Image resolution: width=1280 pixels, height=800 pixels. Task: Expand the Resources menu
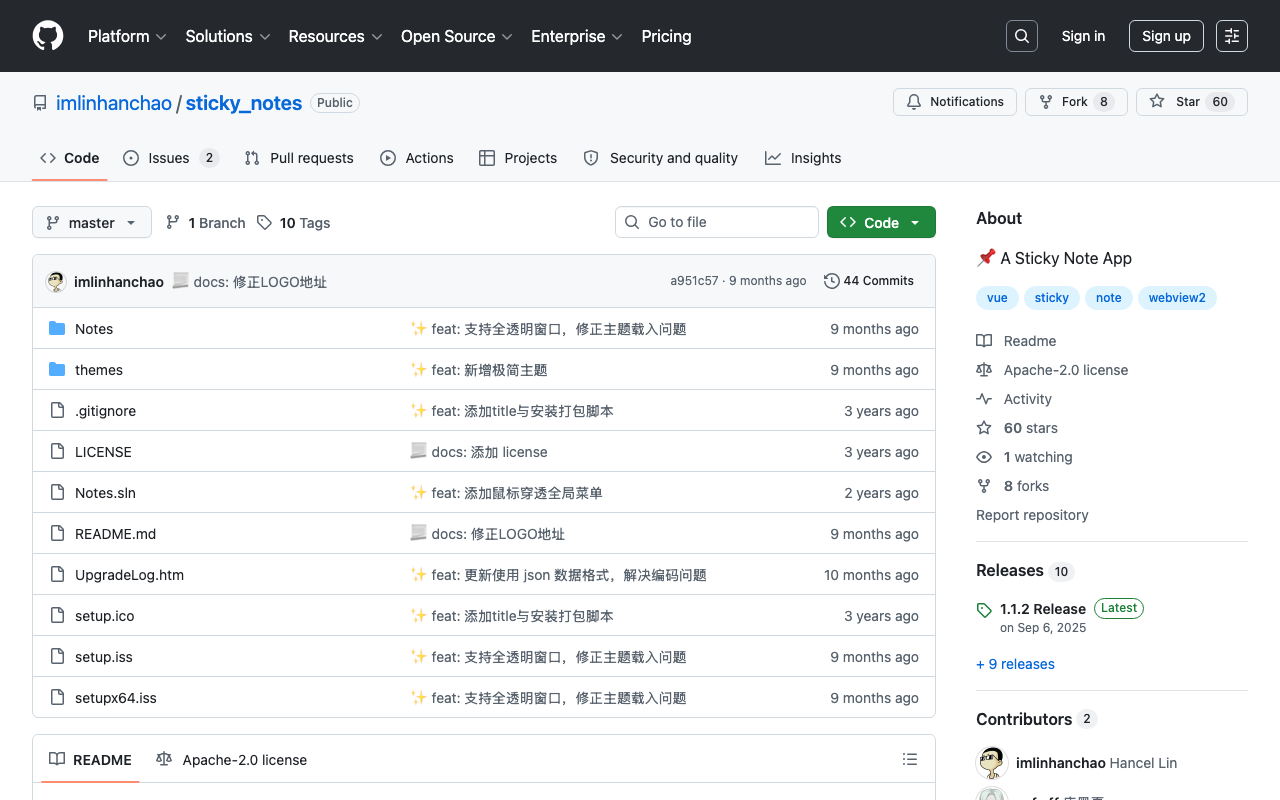coord(335,36)
